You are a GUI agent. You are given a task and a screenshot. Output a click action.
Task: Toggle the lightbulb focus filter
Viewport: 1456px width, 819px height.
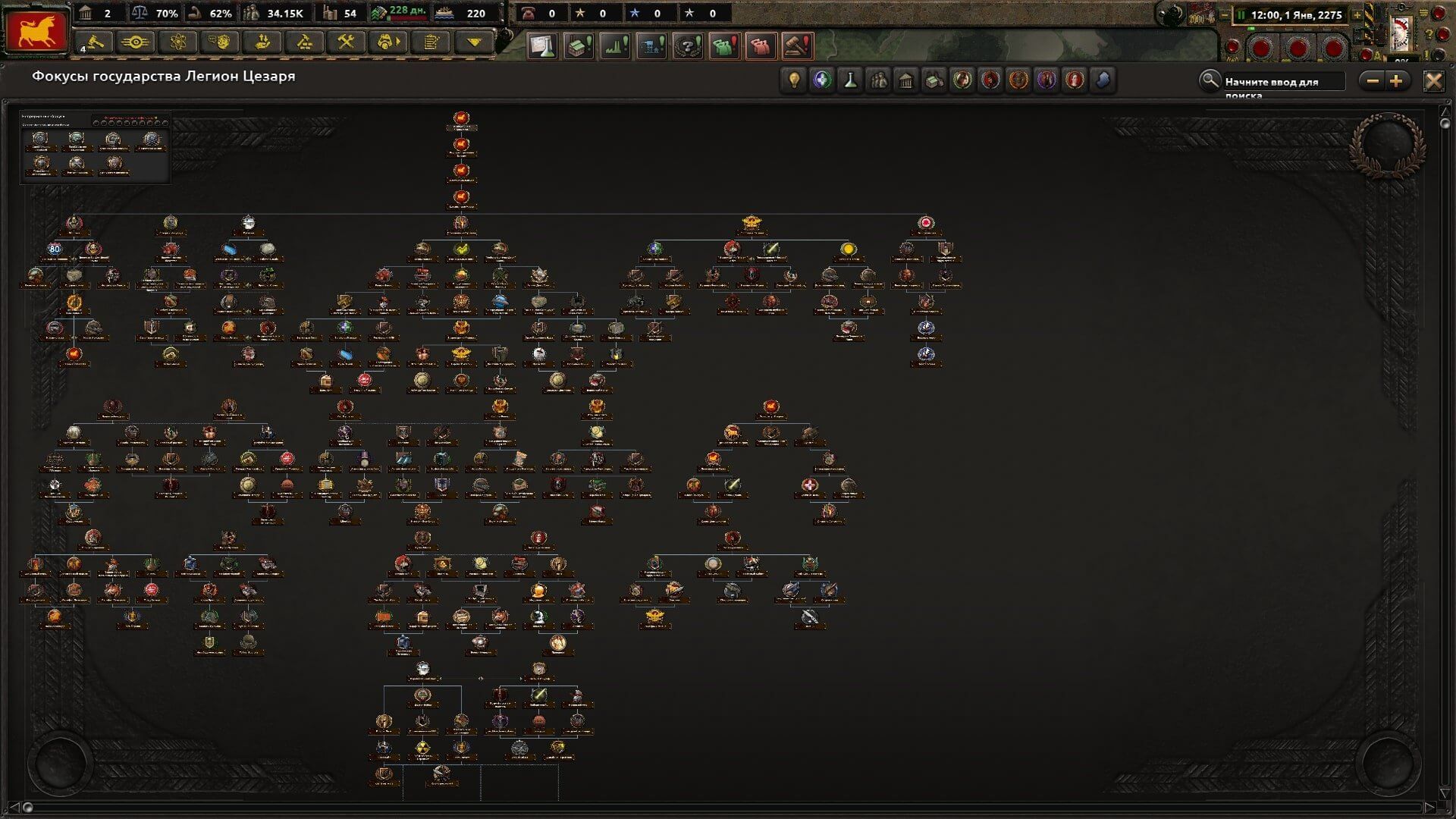(794, 80)
